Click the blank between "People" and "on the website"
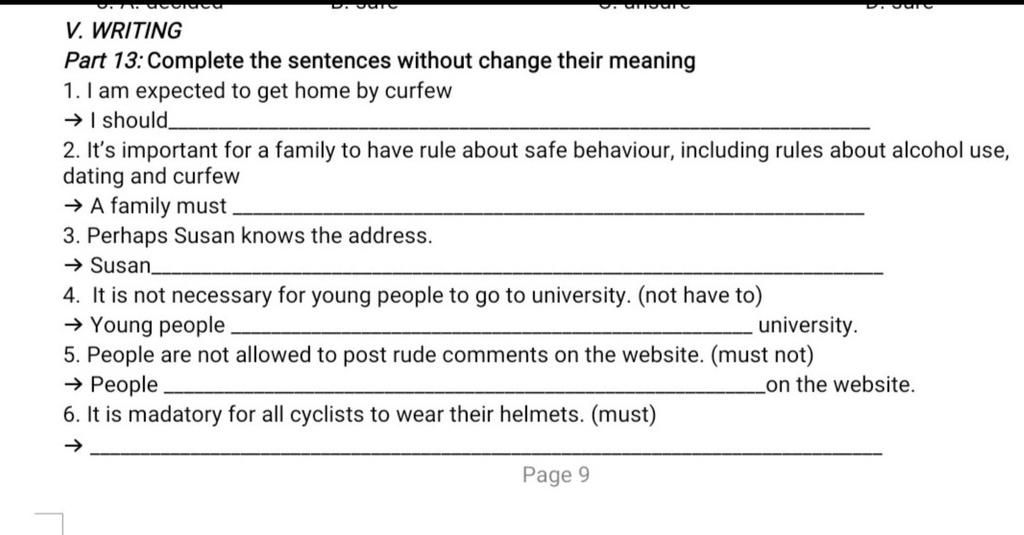The width and height of the screenshot is (1024, 535). [x=464, y=391]
